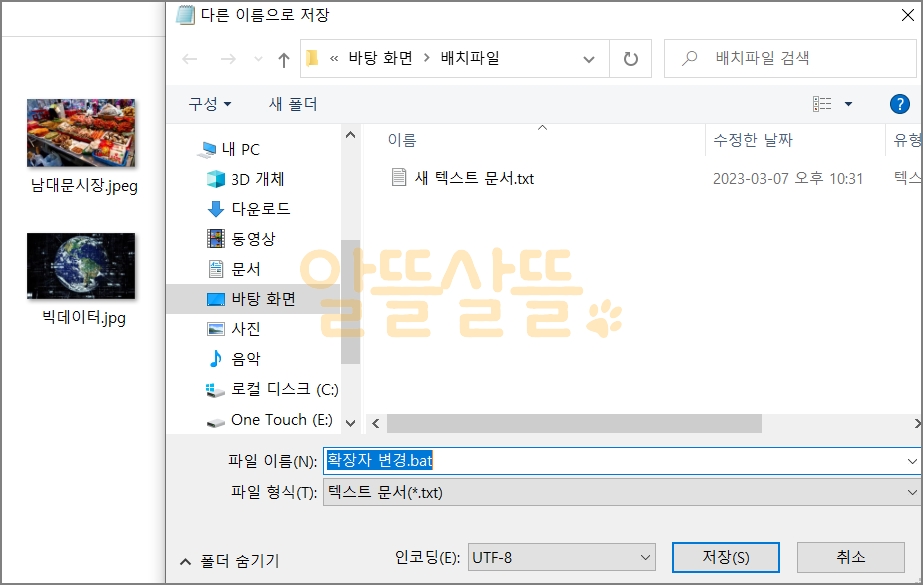The height and width of the screenshot is (585, 923).
Task: Select the One Touch (E:) drive
Action: (x=281, y=420)
